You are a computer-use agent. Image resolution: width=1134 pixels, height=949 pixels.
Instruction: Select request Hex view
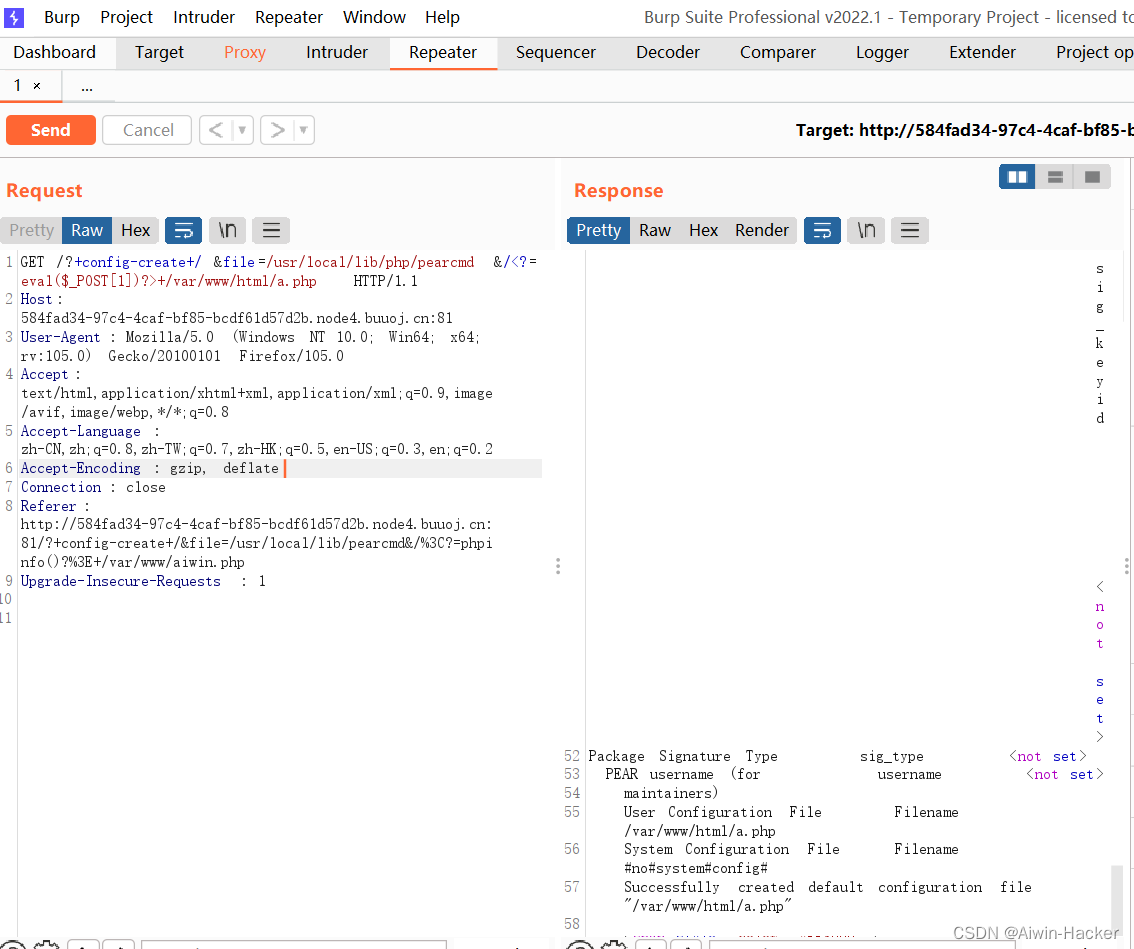pyautogui.click(x=136, y=231)
